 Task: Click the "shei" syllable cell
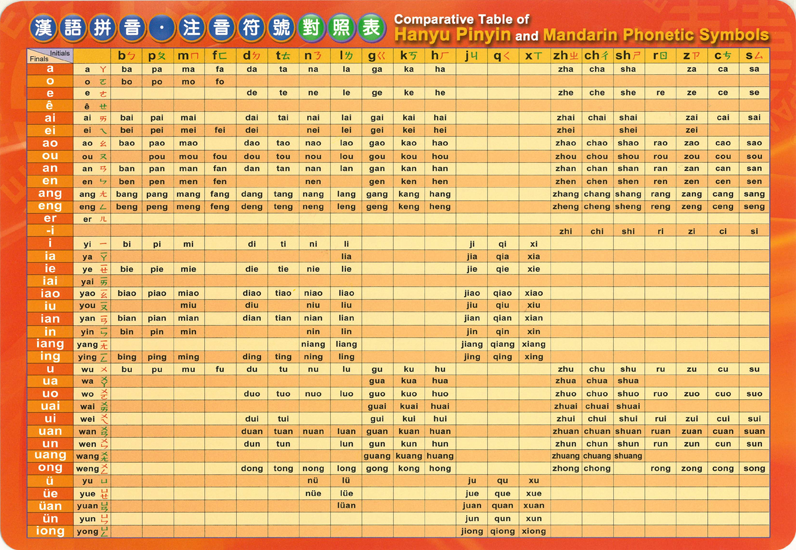click(628, 130)
